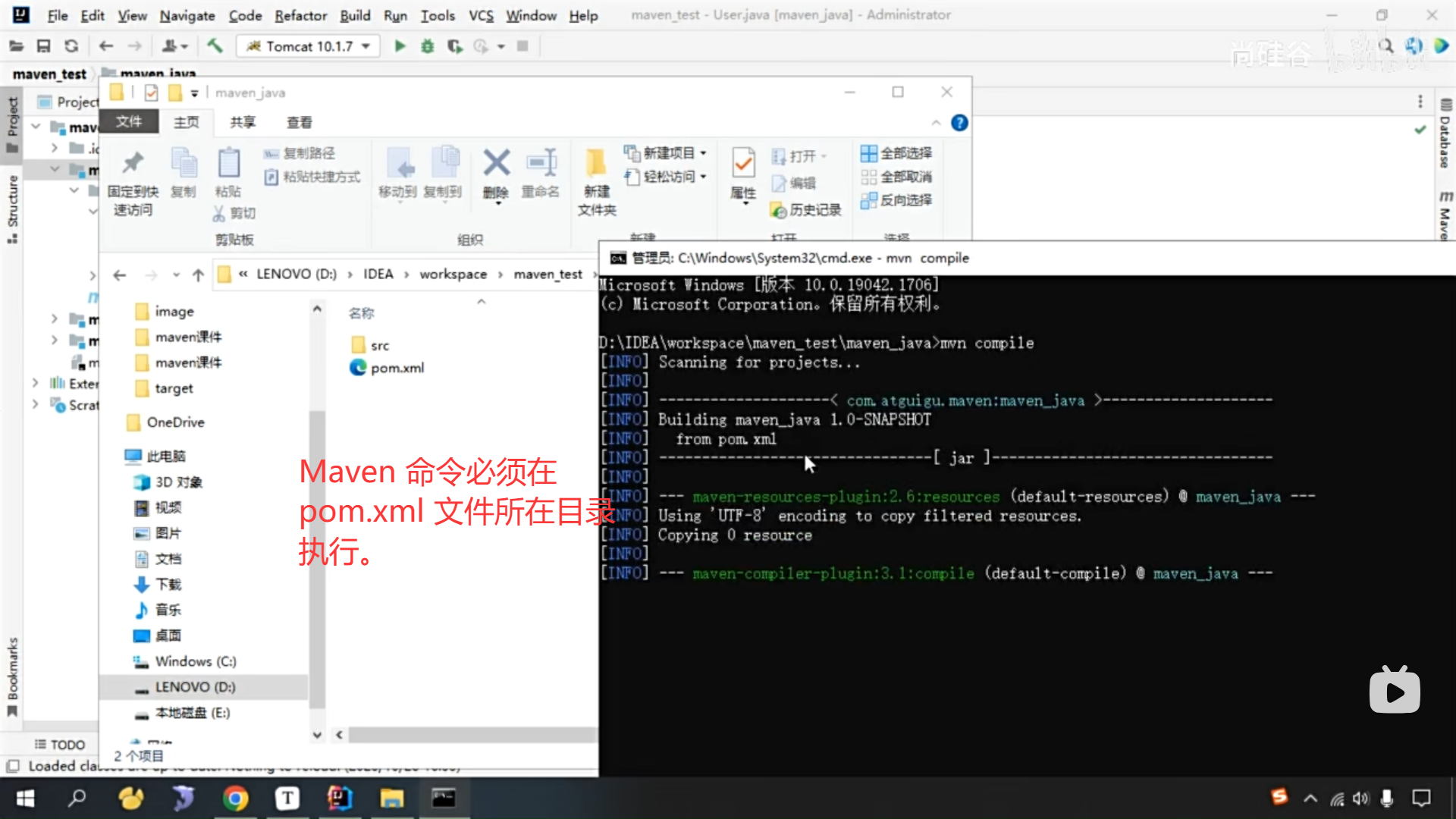This screenshot has height=819, width=1456.
Task: Click the Save All disk icon
Action: point(43,46)
